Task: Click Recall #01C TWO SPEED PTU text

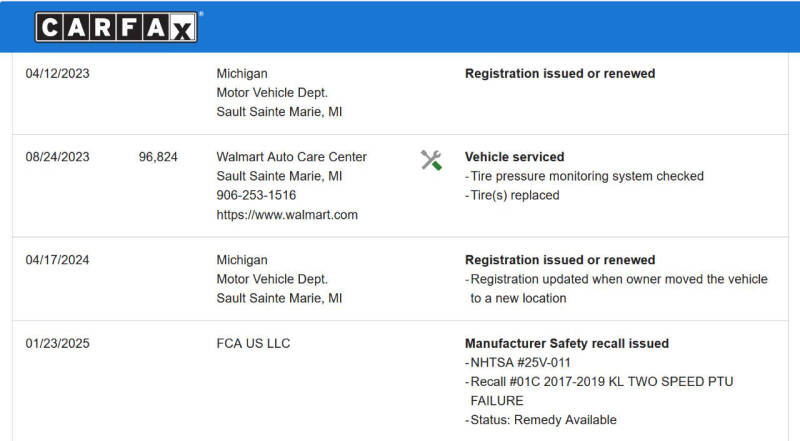Action: click(x=599, y=391)
